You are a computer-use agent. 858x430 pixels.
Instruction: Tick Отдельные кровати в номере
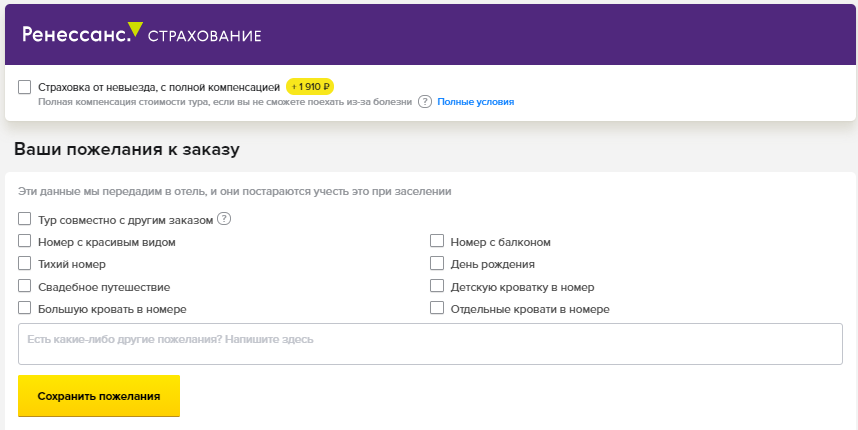tap(437, 307)
